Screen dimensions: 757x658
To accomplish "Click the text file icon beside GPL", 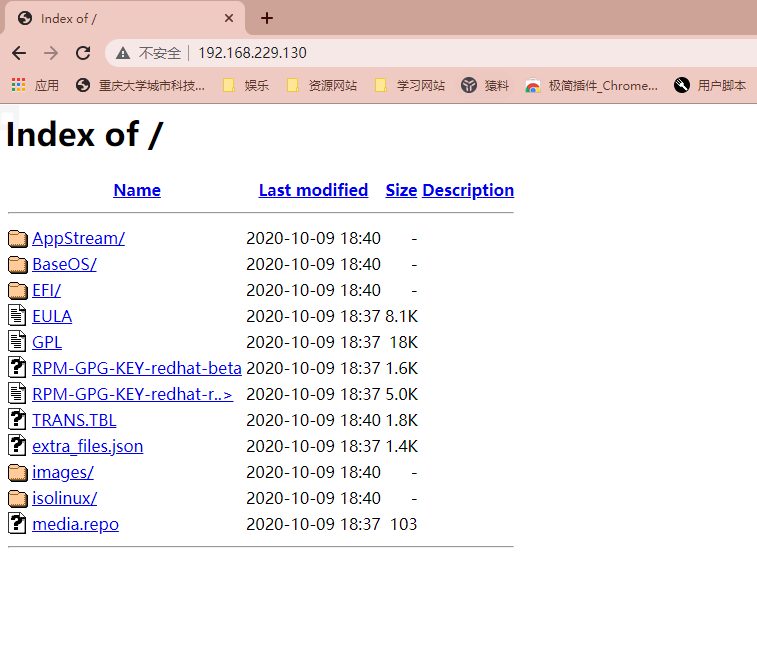I will pyautogui.click(x=17, y=341).
